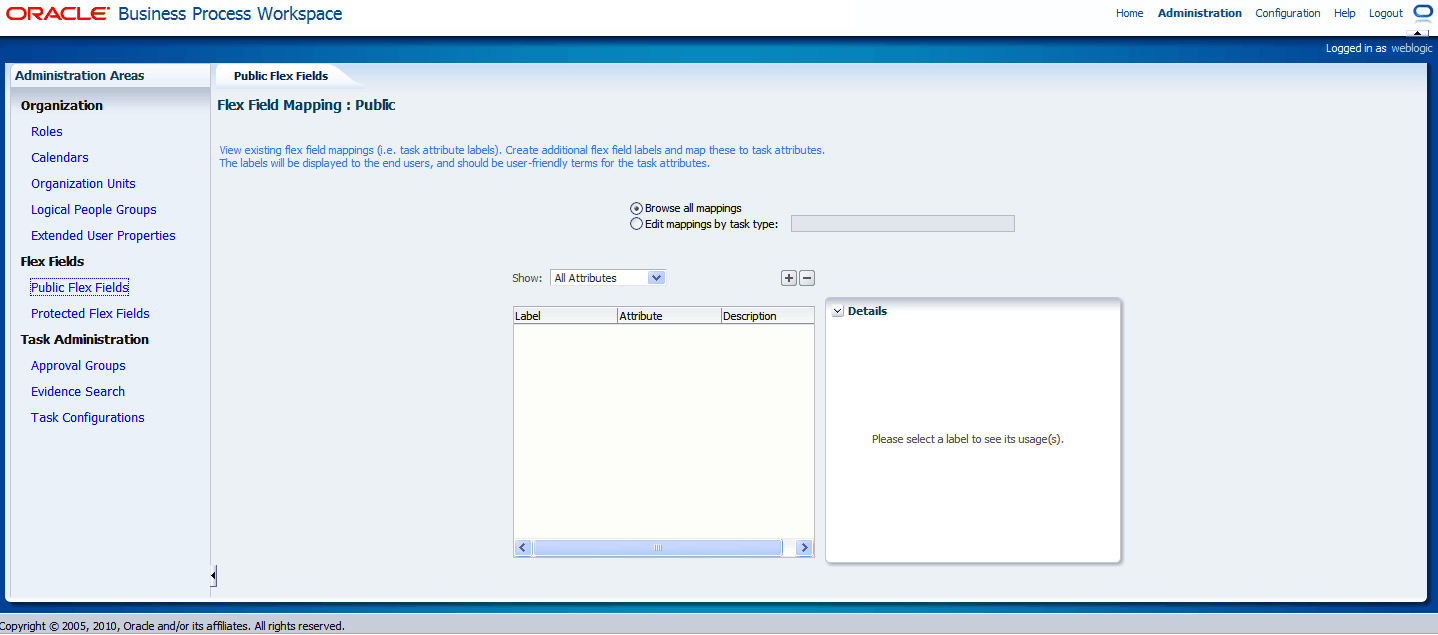Click the remove flex field label minus icon
Image resolution: width=1438 pixels, height=635 pixels.
point(807,278)
